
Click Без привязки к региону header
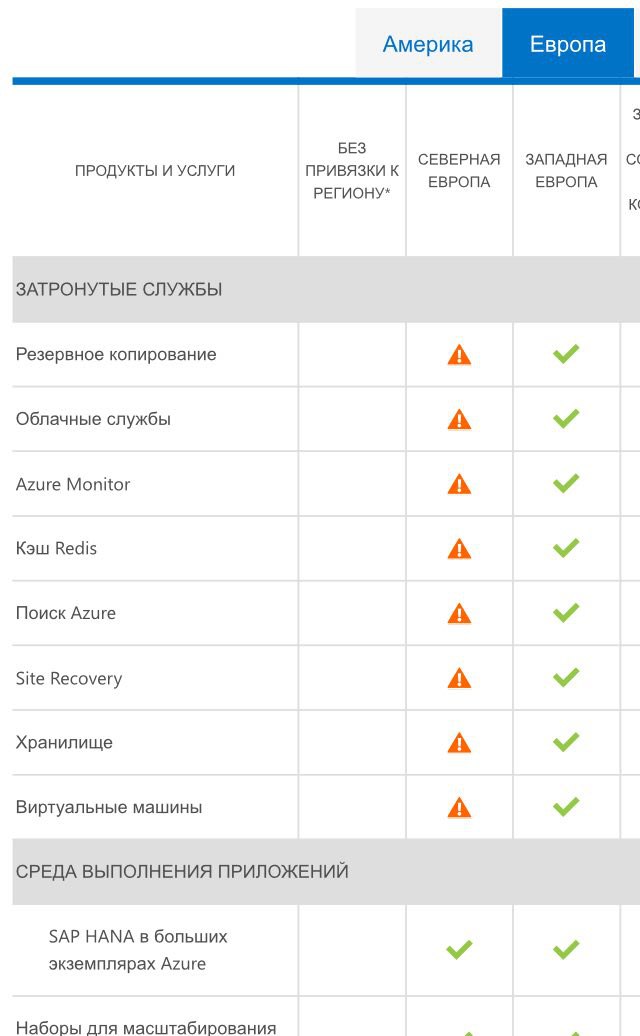352,170
